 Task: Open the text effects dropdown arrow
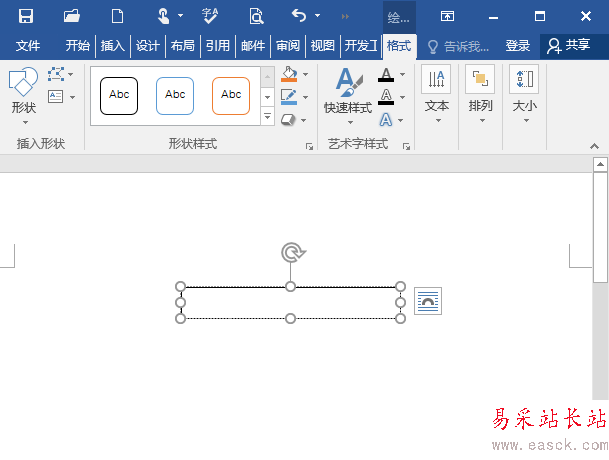click(x=400, y=120)
